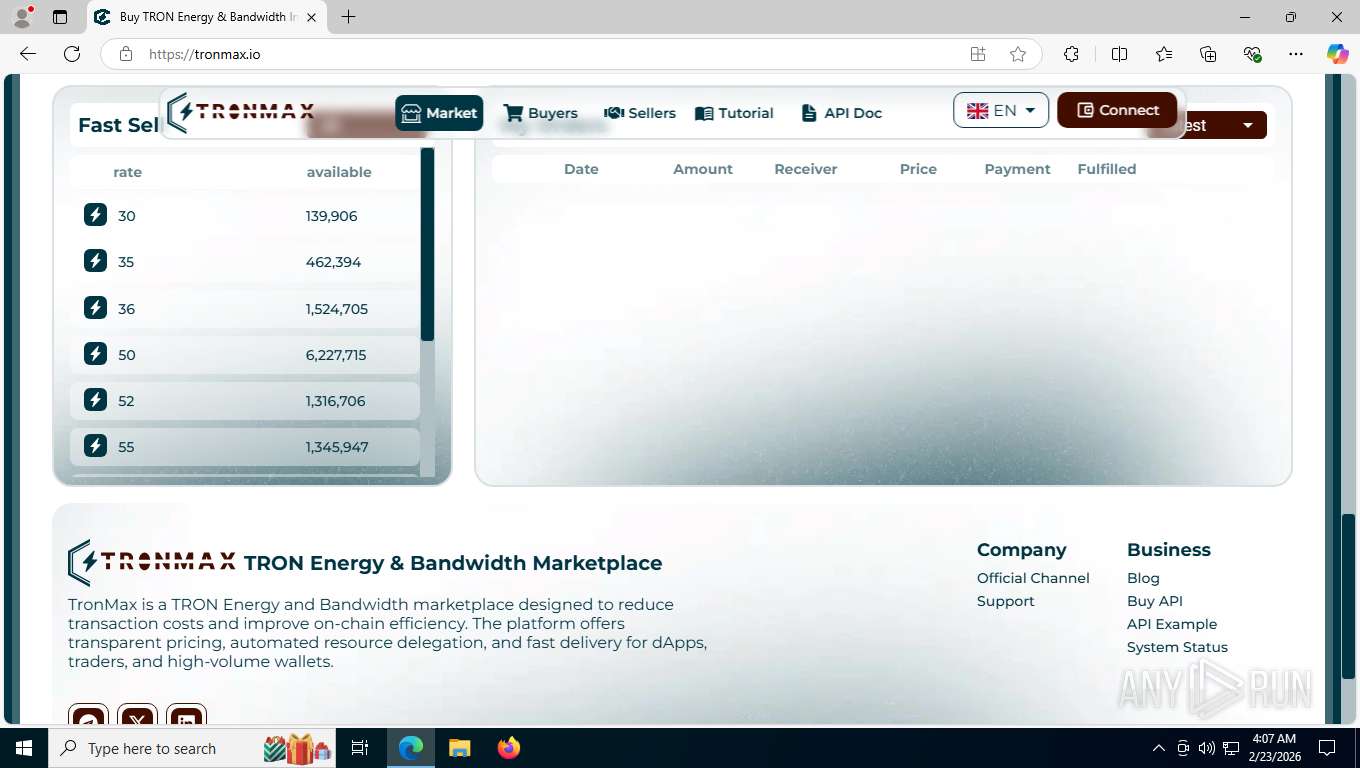Open the Support link in the footer
1360x768 pixels.
(x=1005, y=601)
